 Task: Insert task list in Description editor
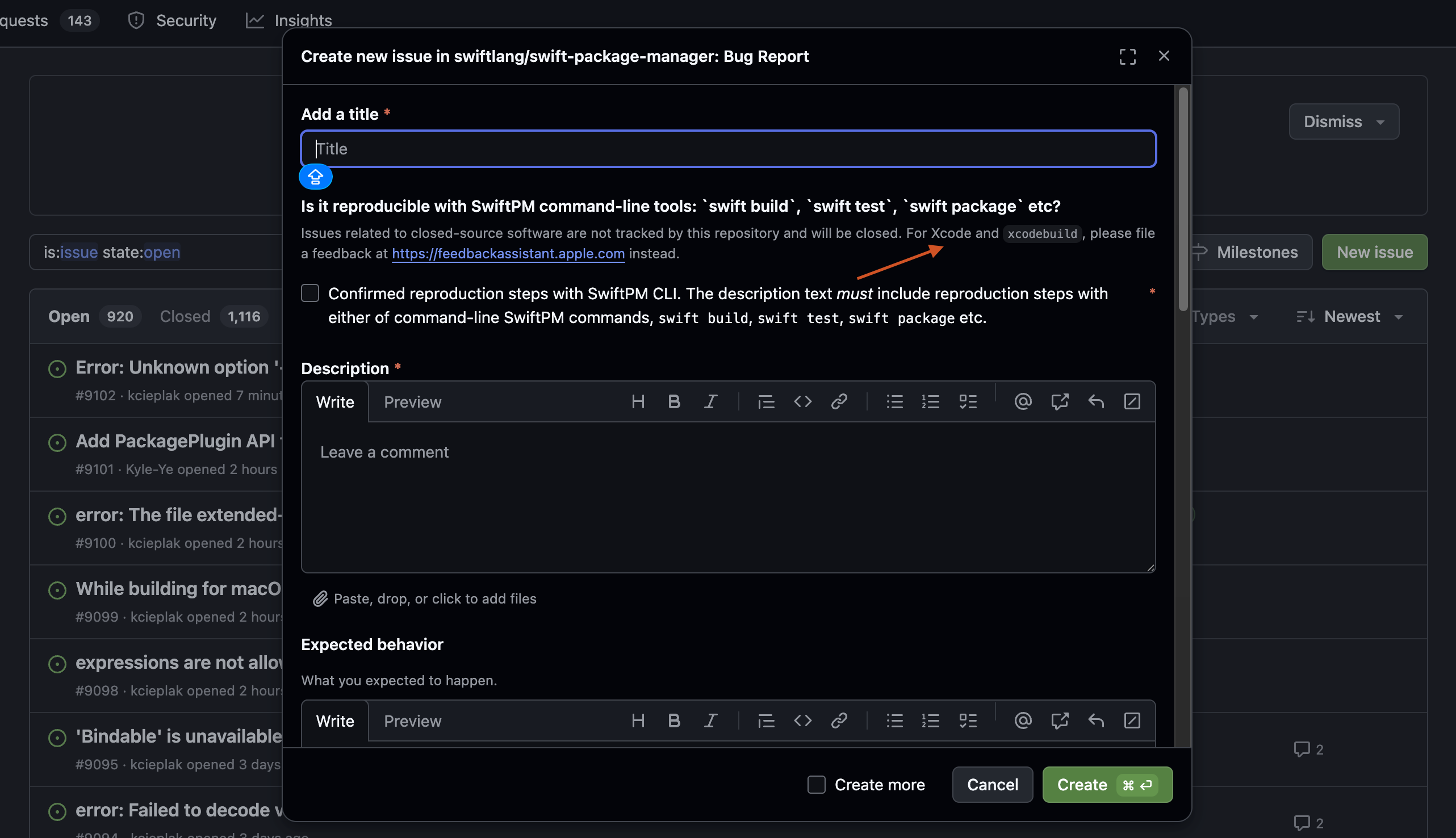click(x=968, y=401)
